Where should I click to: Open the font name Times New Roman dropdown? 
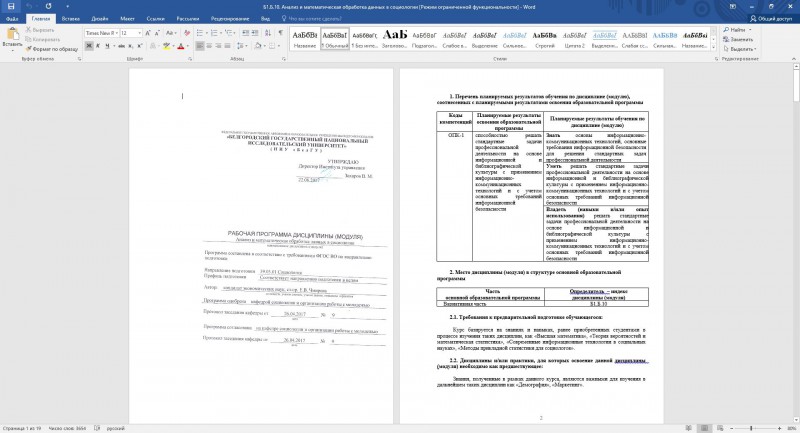(117, 33)
